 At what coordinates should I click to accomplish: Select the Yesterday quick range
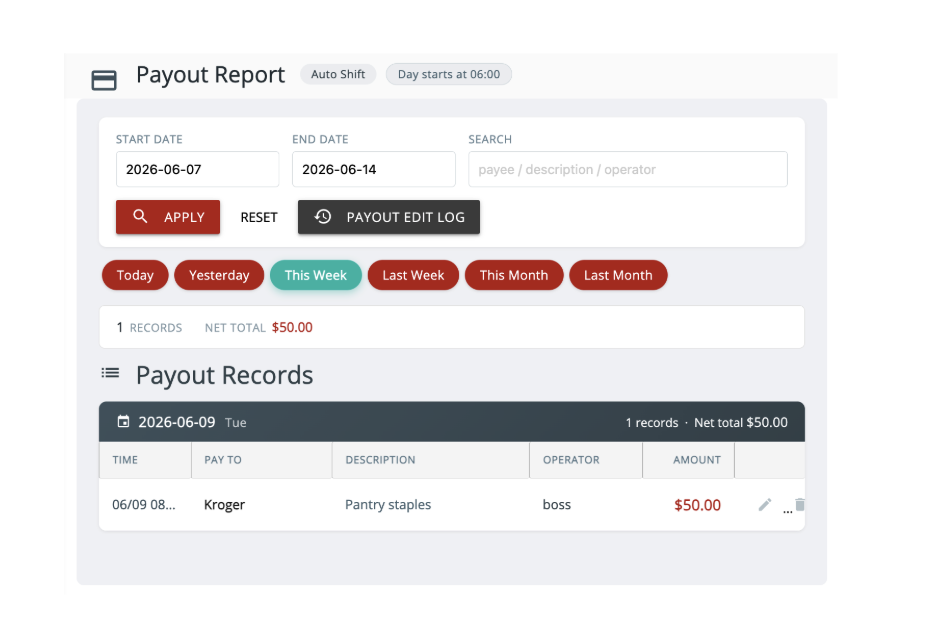(219, 275)
